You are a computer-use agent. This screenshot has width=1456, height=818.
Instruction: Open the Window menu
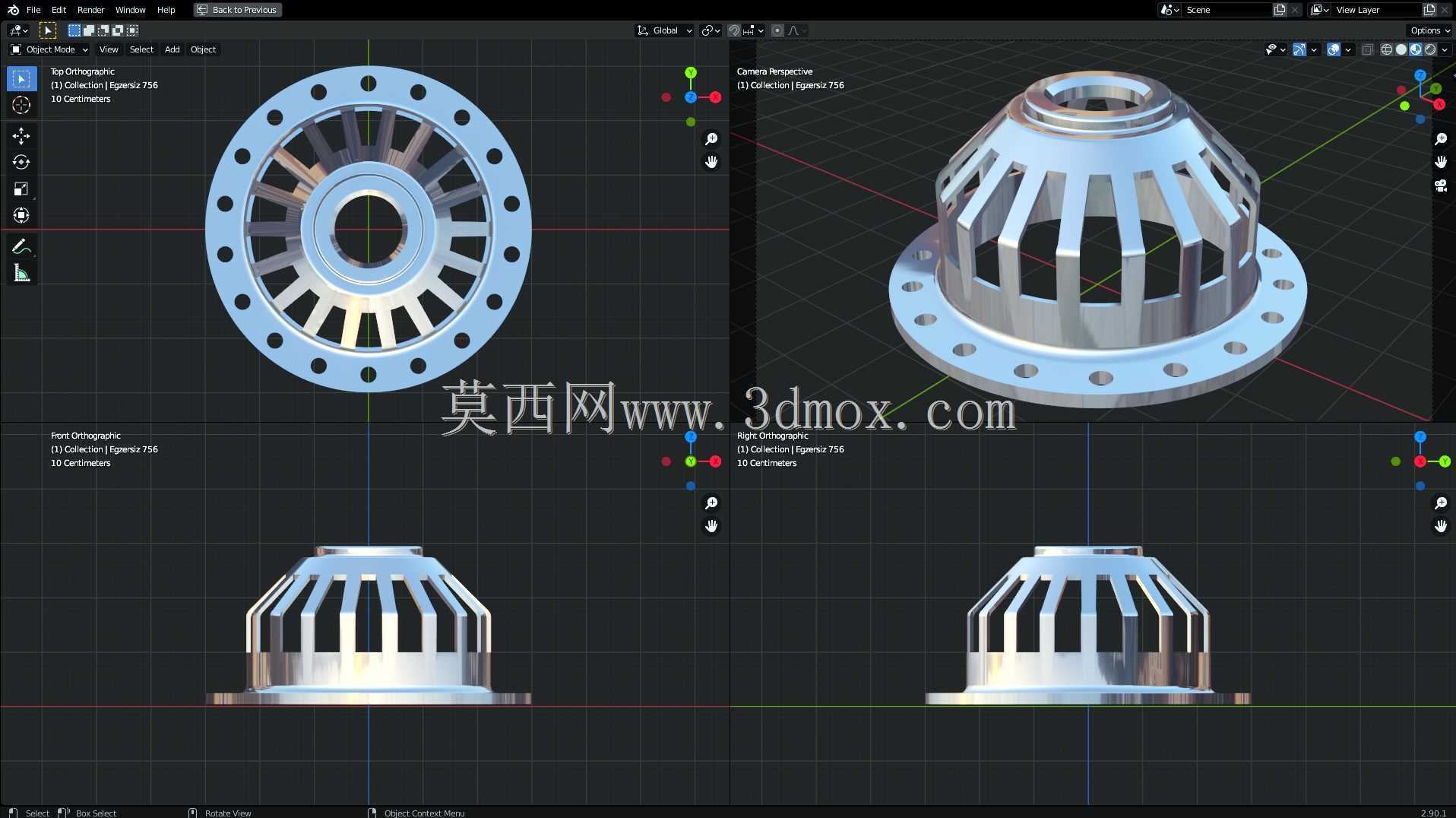point(130,10)
